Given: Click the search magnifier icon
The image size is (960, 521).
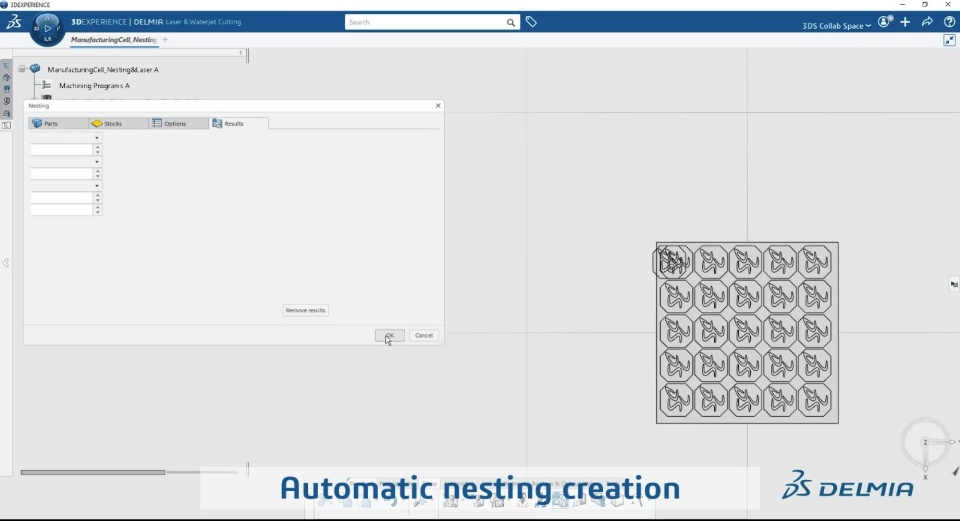Looking at the screenshot, I should 511,23.
